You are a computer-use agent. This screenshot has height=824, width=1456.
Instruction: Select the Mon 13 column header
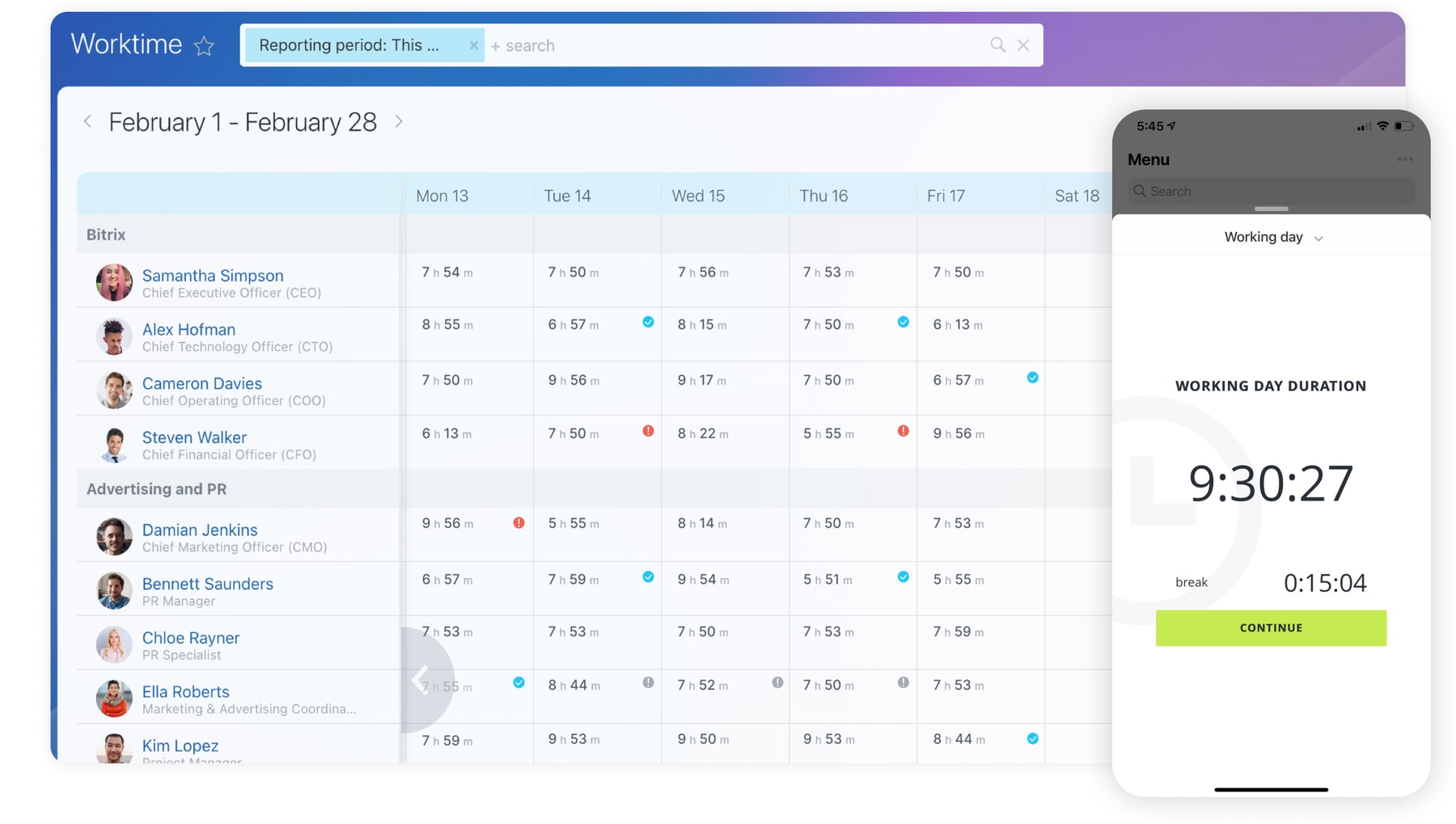442,196
